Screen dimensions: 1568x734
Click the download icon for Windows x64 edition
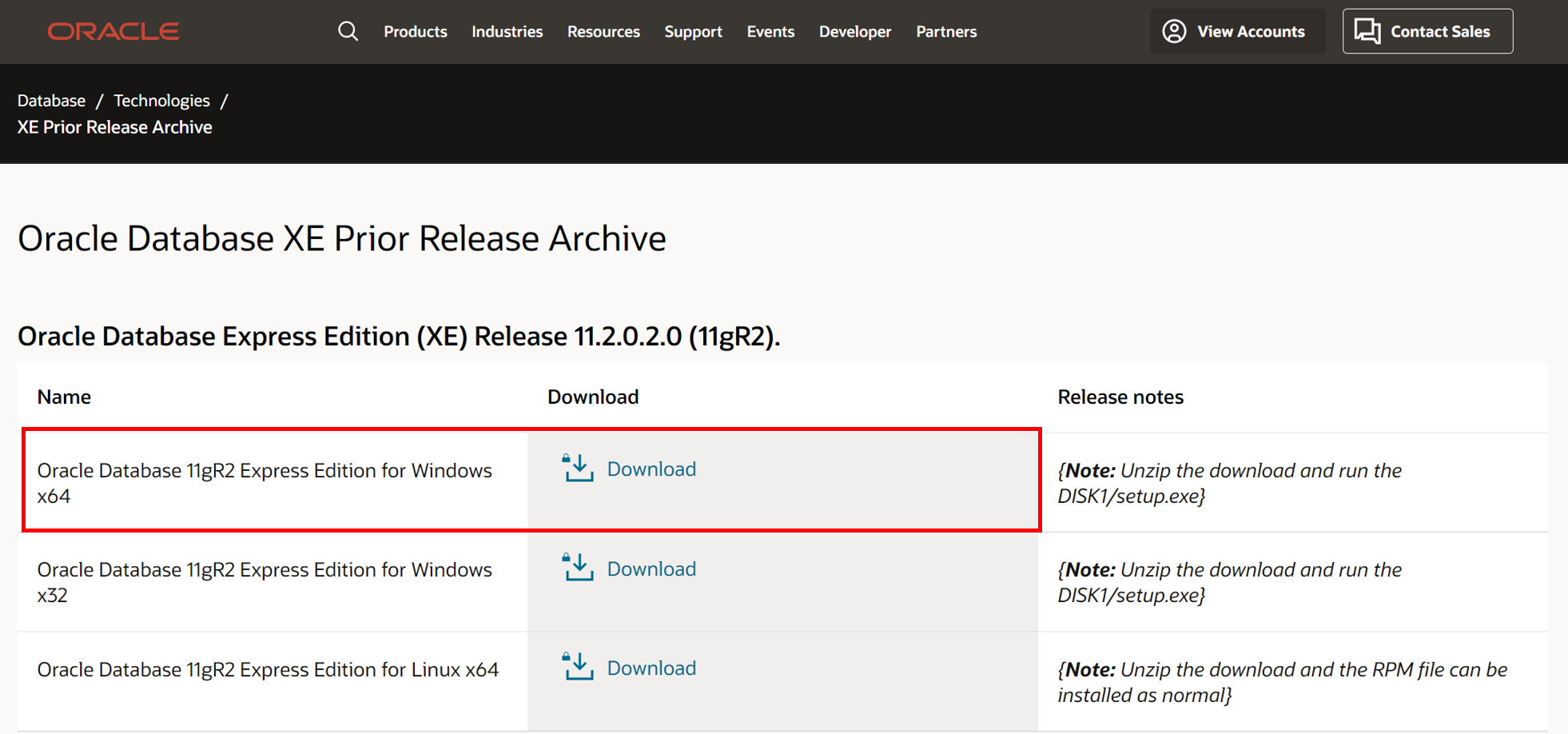pyautogui.click(x=577, y=469)
